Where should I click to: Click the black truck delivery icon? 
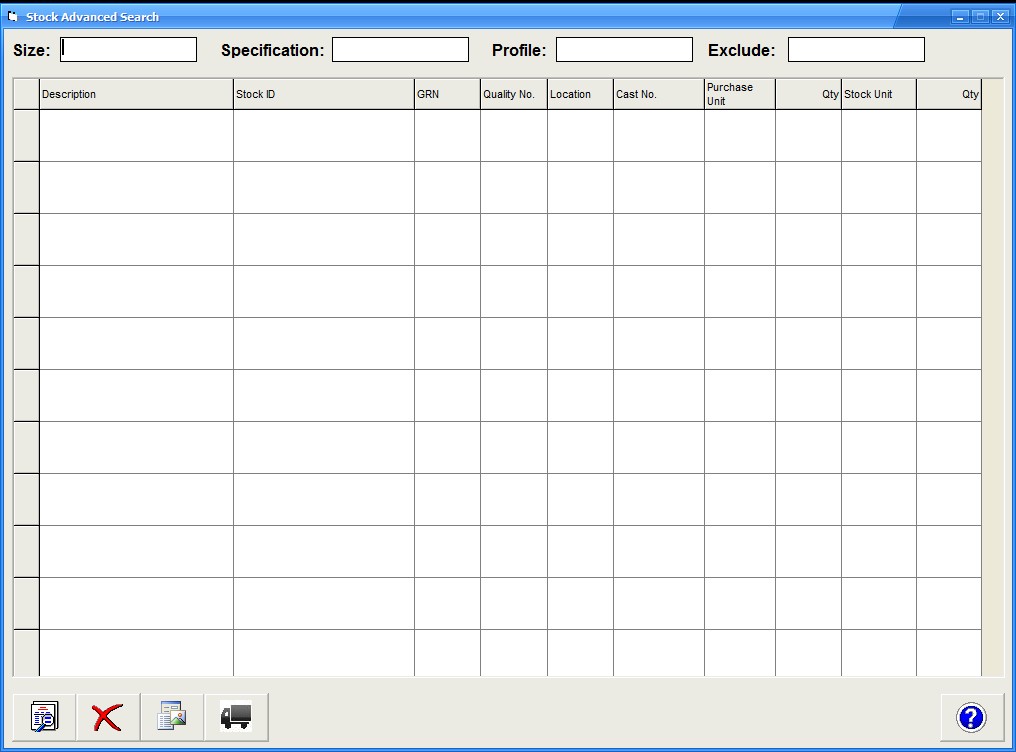point(236,717)
